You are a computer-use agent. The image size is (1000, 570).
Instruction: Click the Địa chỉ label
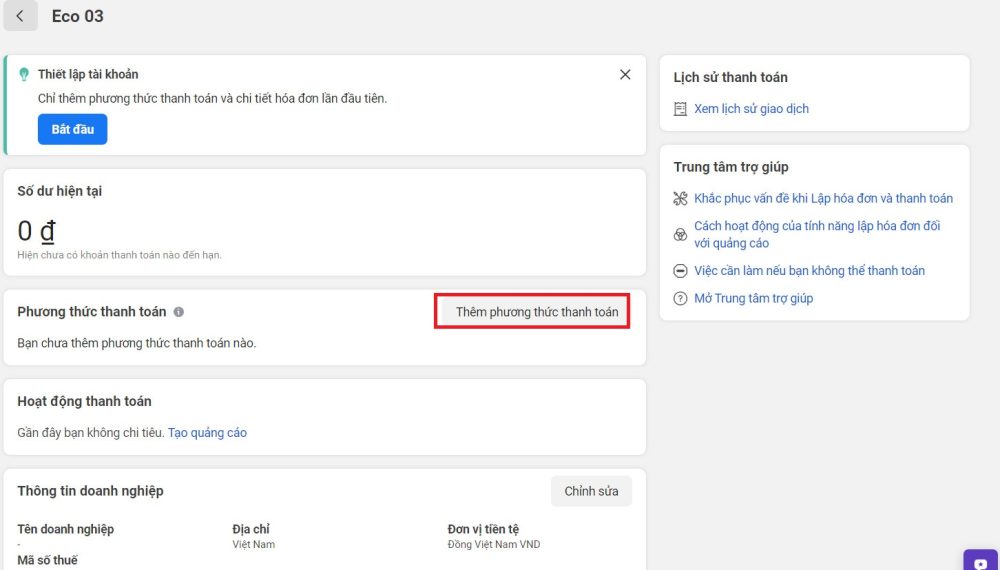tap(251, 529)
